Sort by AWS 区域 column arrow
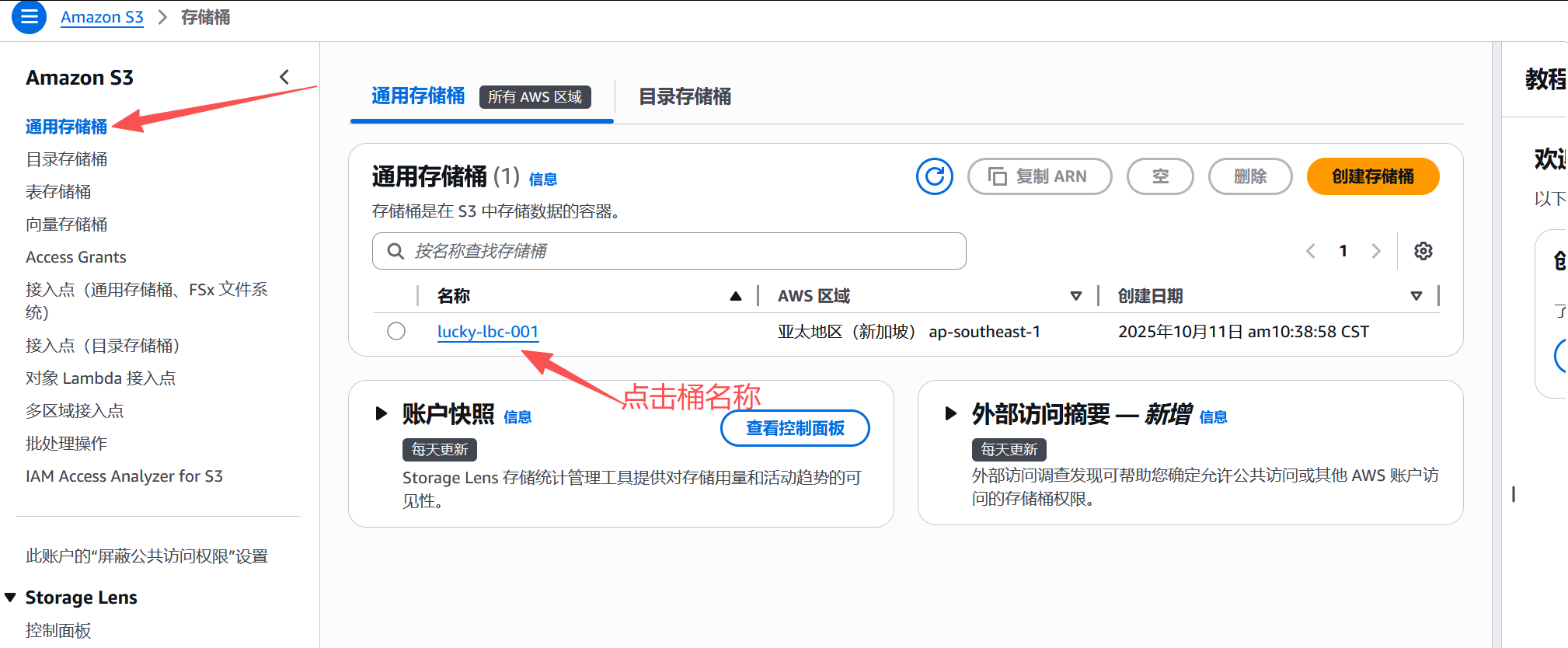 pos(1076,296)
